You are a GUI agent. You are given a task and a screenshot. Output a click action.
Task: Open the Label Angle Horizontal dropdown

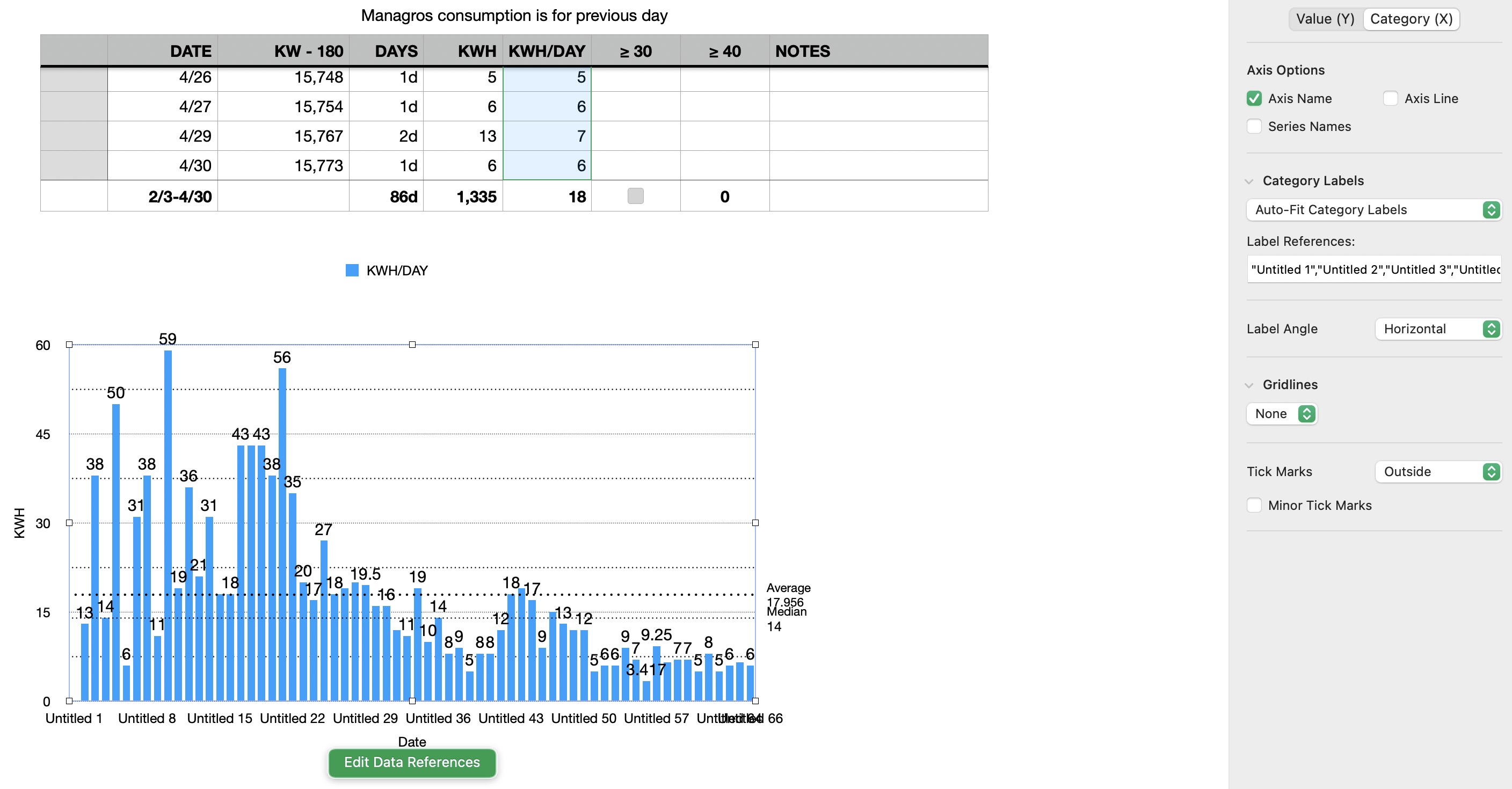pyautogui.click(x=1437, y=329)
